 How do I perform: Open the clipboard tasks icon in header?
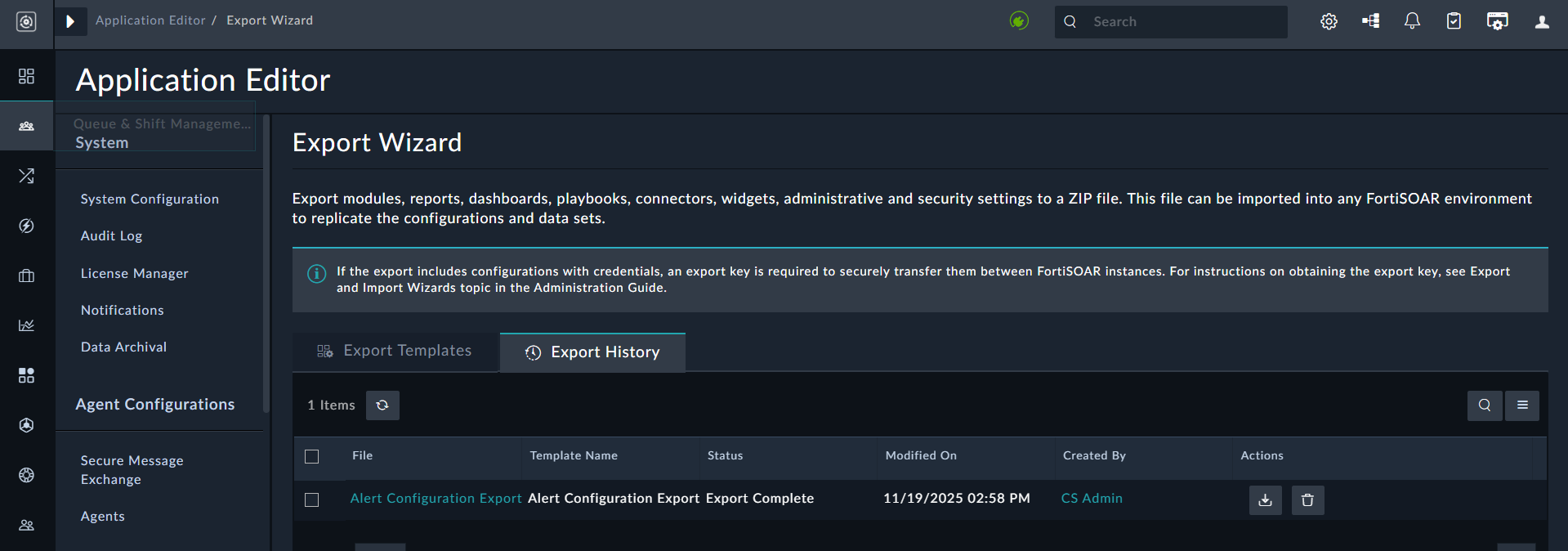1454,21
